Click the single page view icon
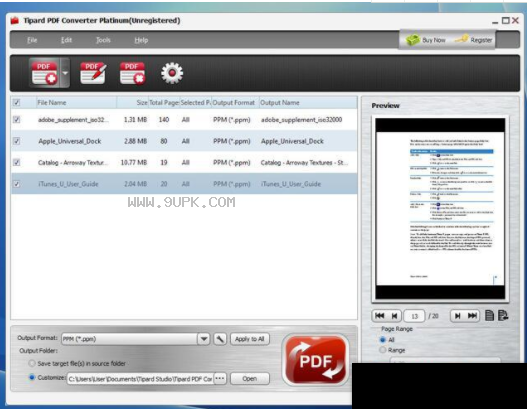527x409 pixels. 490,315
